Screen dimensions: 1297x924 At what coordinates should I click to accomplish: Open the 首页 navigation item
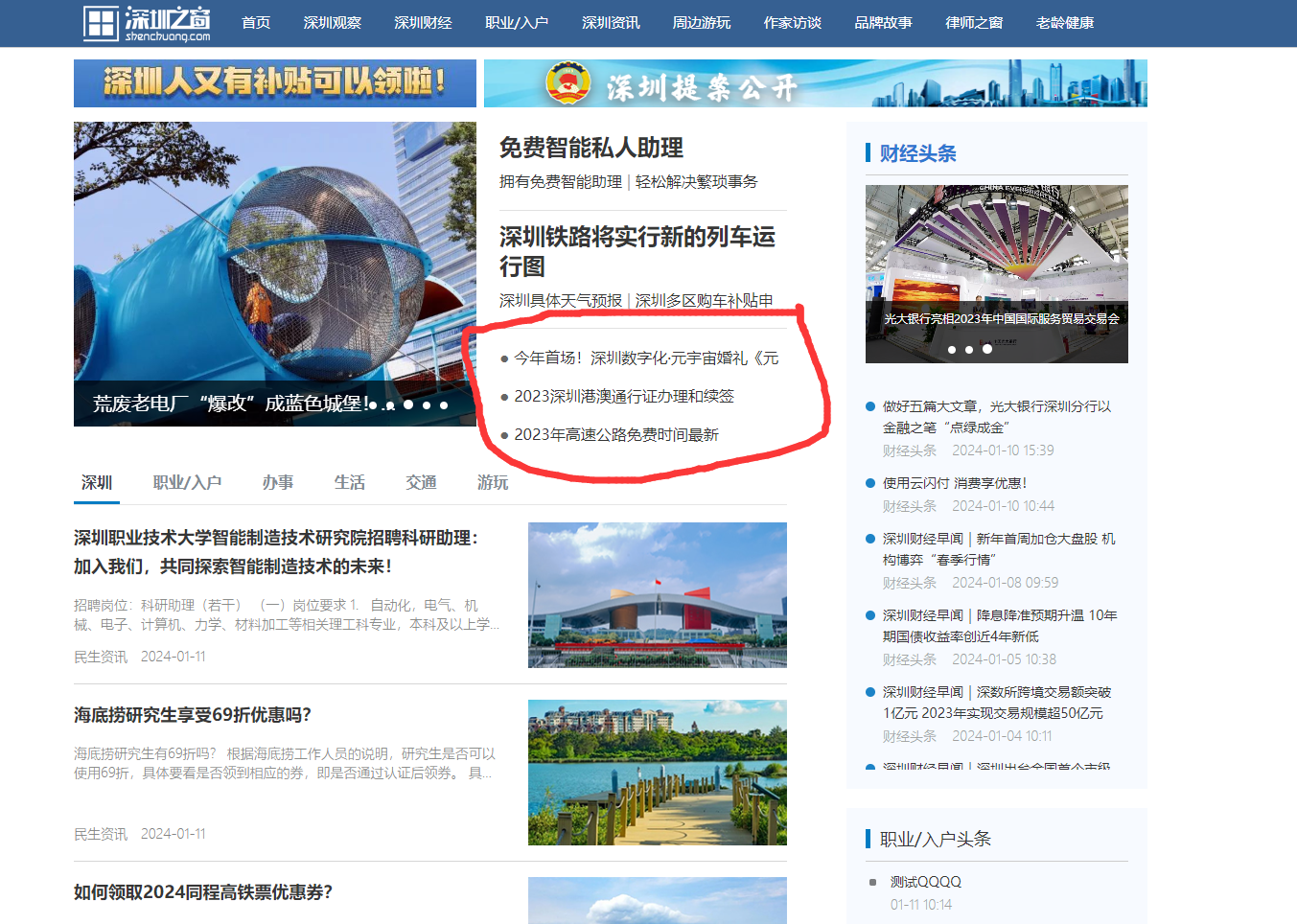256,23
